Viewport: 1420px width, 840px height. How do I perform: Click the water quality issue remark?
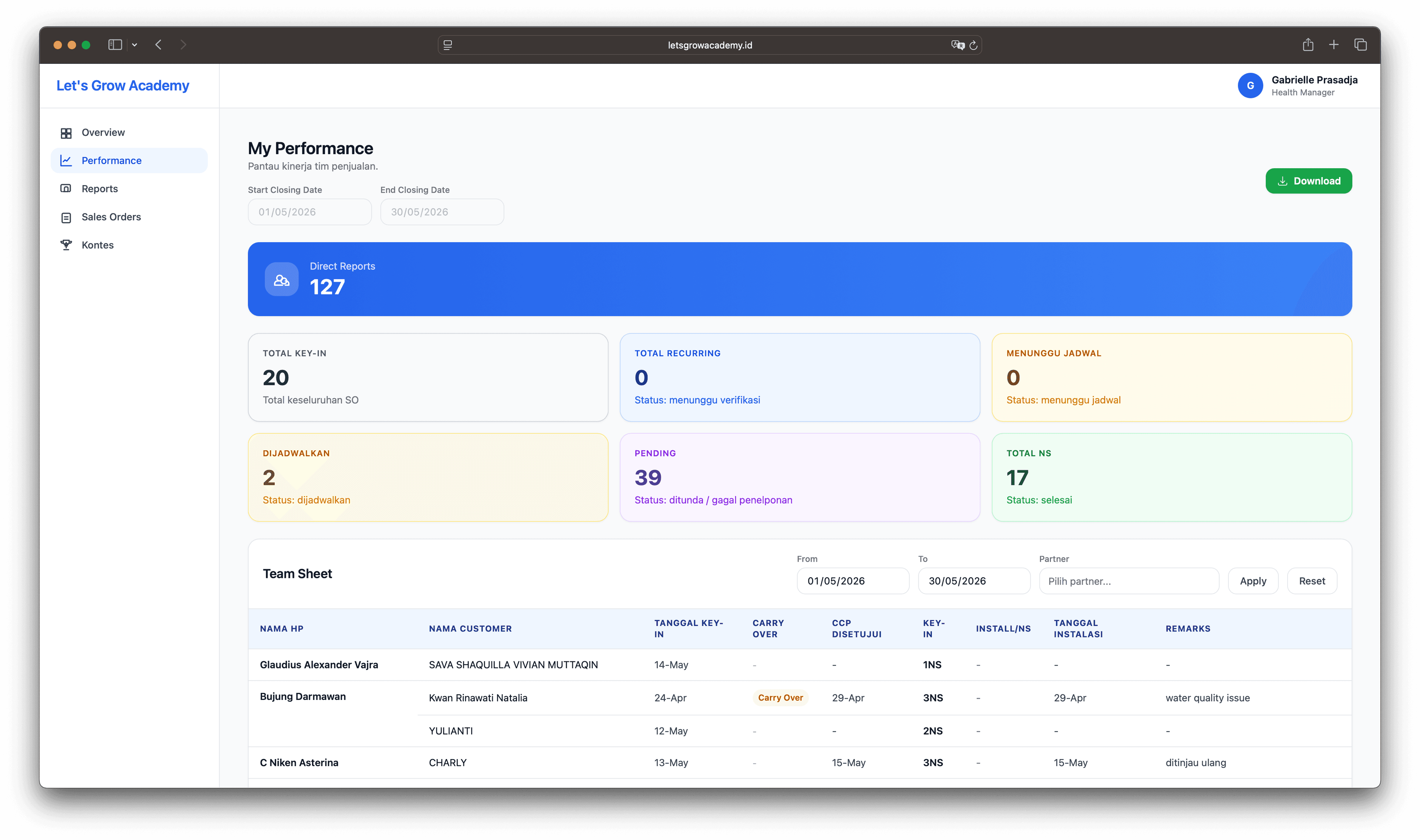[x=1207, y=698]
